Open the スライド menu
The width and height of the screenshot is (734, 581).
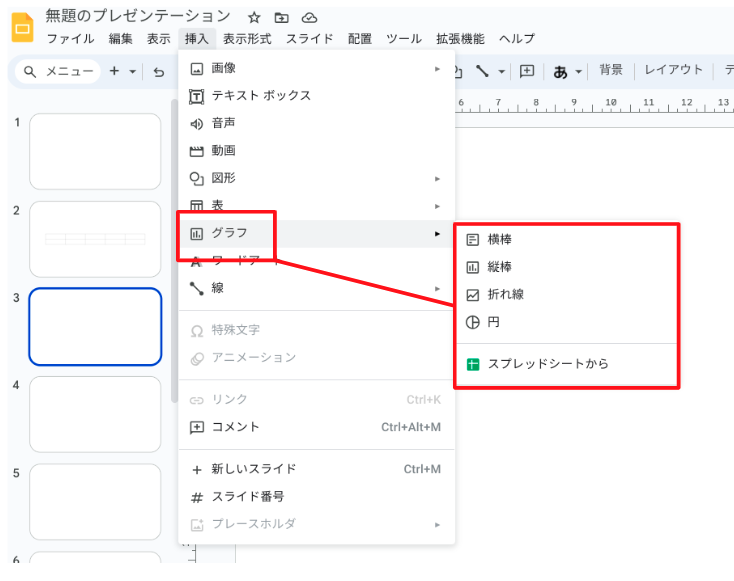pos(309,38)
